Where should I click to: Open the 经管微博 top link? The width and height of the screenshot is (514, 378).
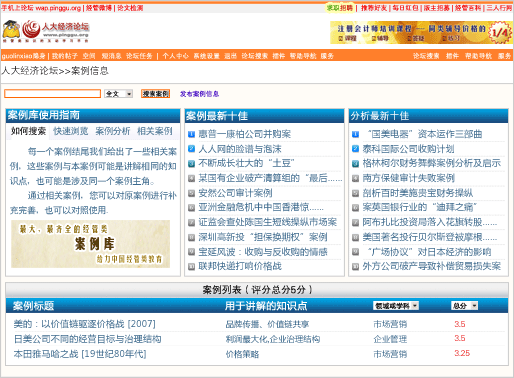(x=99, y=8)
